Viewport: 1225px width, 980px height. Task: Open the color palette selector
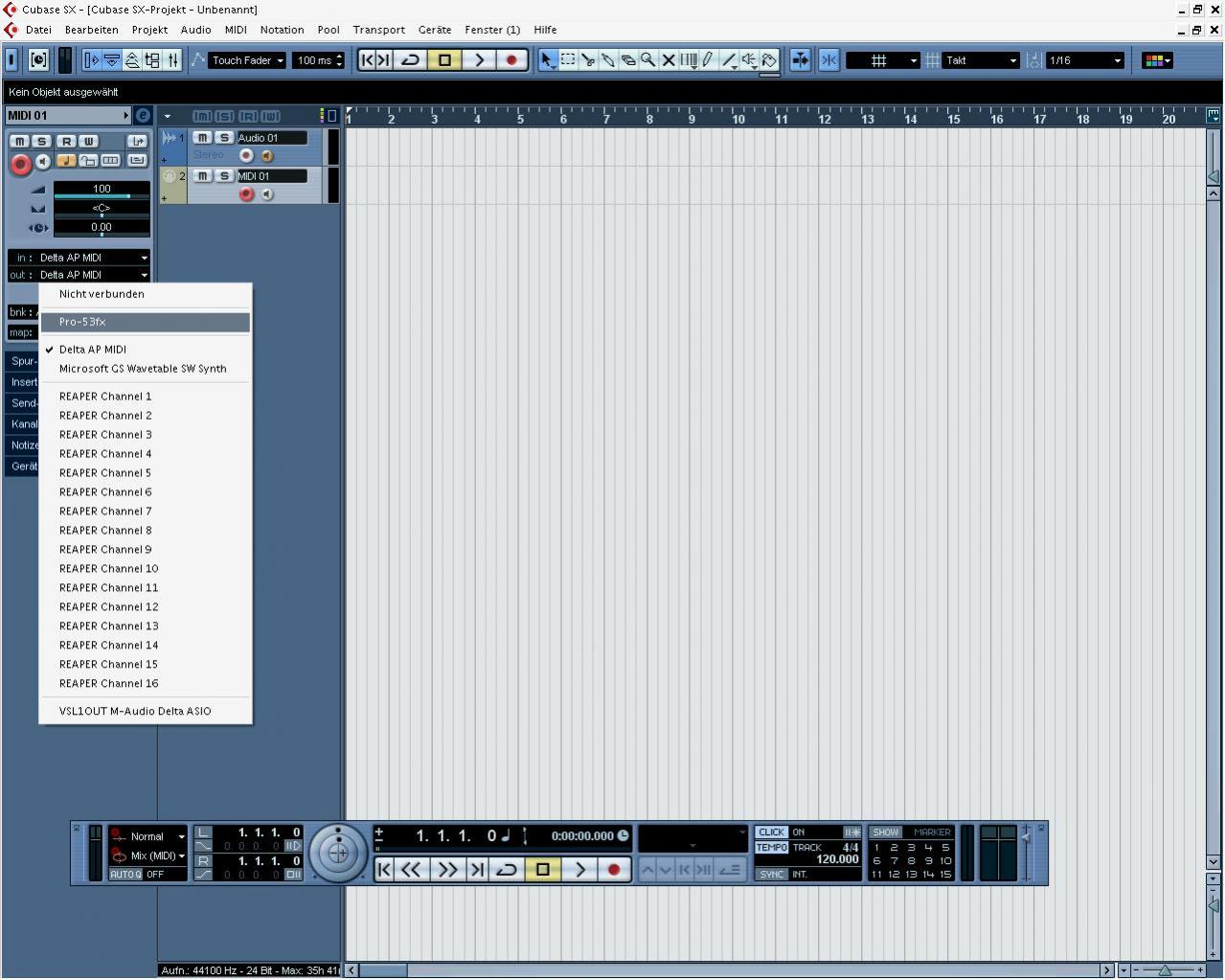[1157, 60]
